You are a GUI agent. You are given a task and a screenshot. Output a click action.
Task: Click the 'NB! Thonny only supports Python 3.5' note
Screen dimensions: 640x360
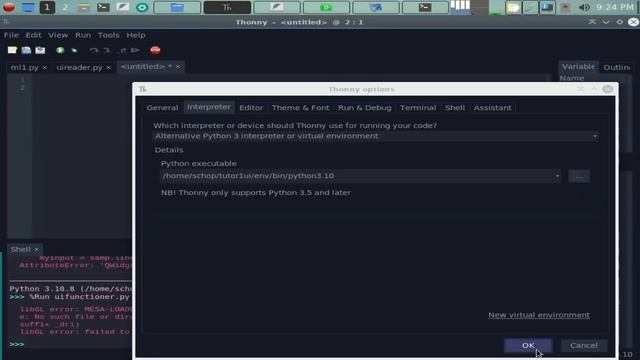(x=256, y=193)
